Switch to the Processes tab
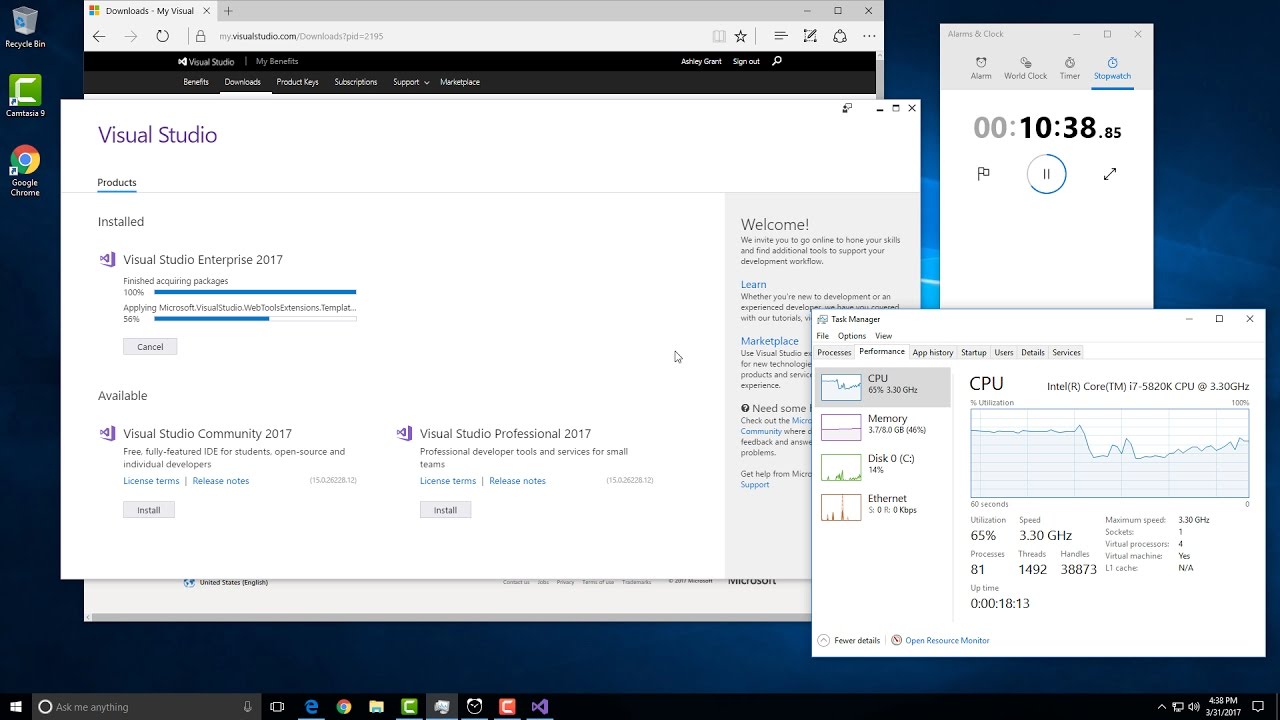 (x=834, y=352)
